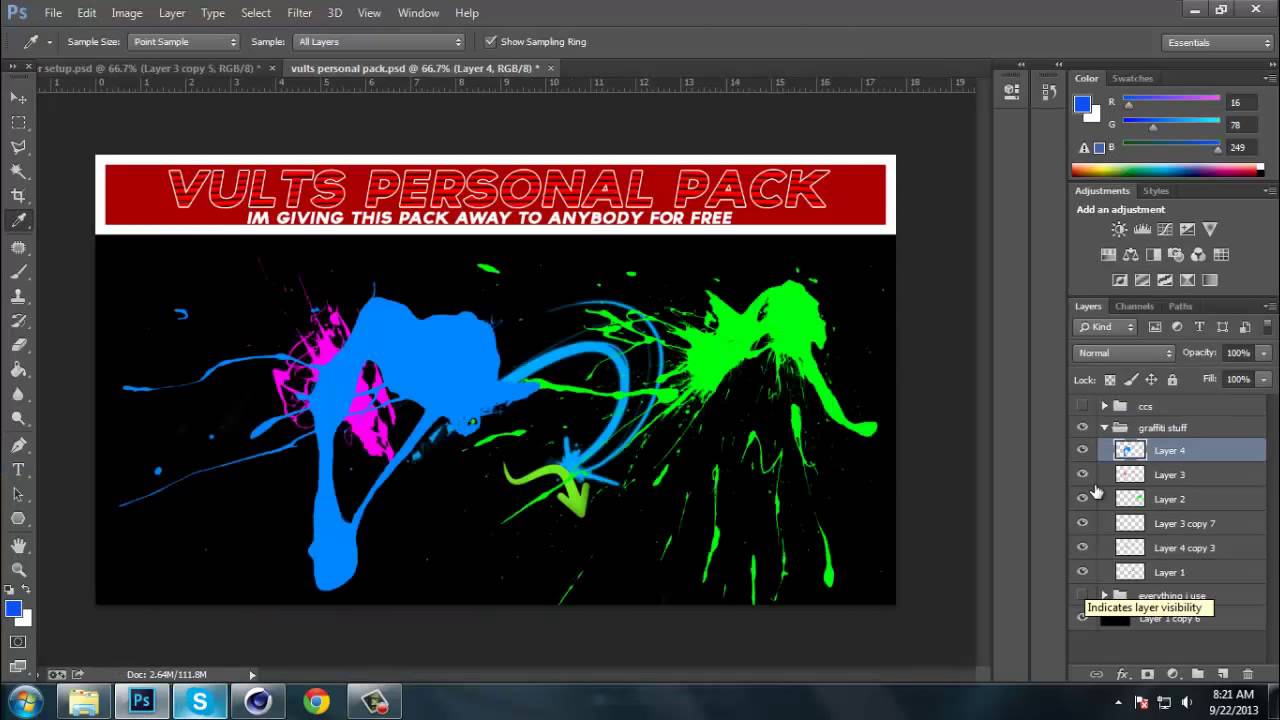Select the Brush tool
The height and width of the screenshot is (720, 1280).
[18, 271]
